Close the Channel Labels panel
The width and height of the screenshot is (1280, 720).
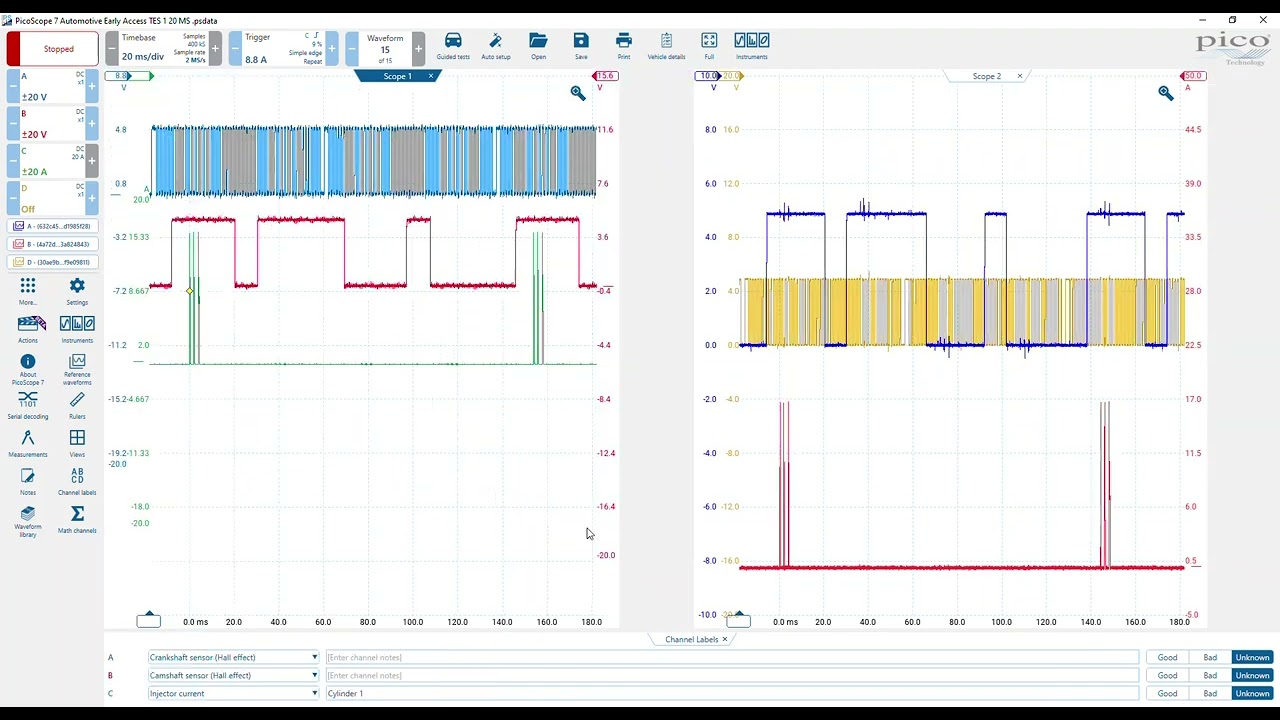pyautogui.click(x=726, y=639)
